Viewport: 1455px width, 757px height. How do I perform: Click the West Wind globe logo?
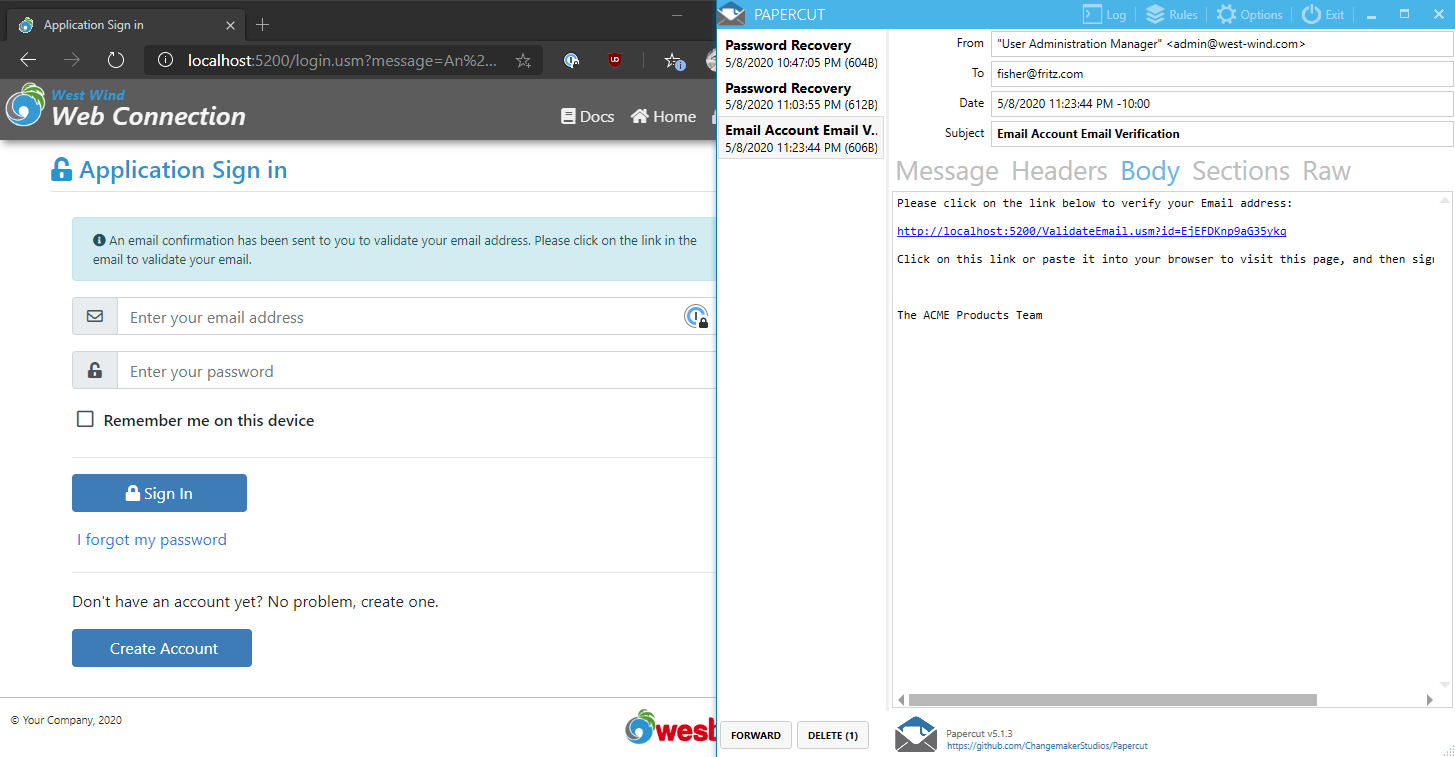24,106
